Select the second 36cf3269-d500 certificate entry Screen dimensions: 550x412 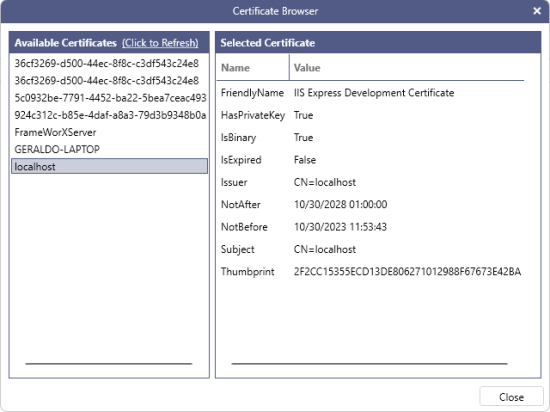tap(109, 81)
